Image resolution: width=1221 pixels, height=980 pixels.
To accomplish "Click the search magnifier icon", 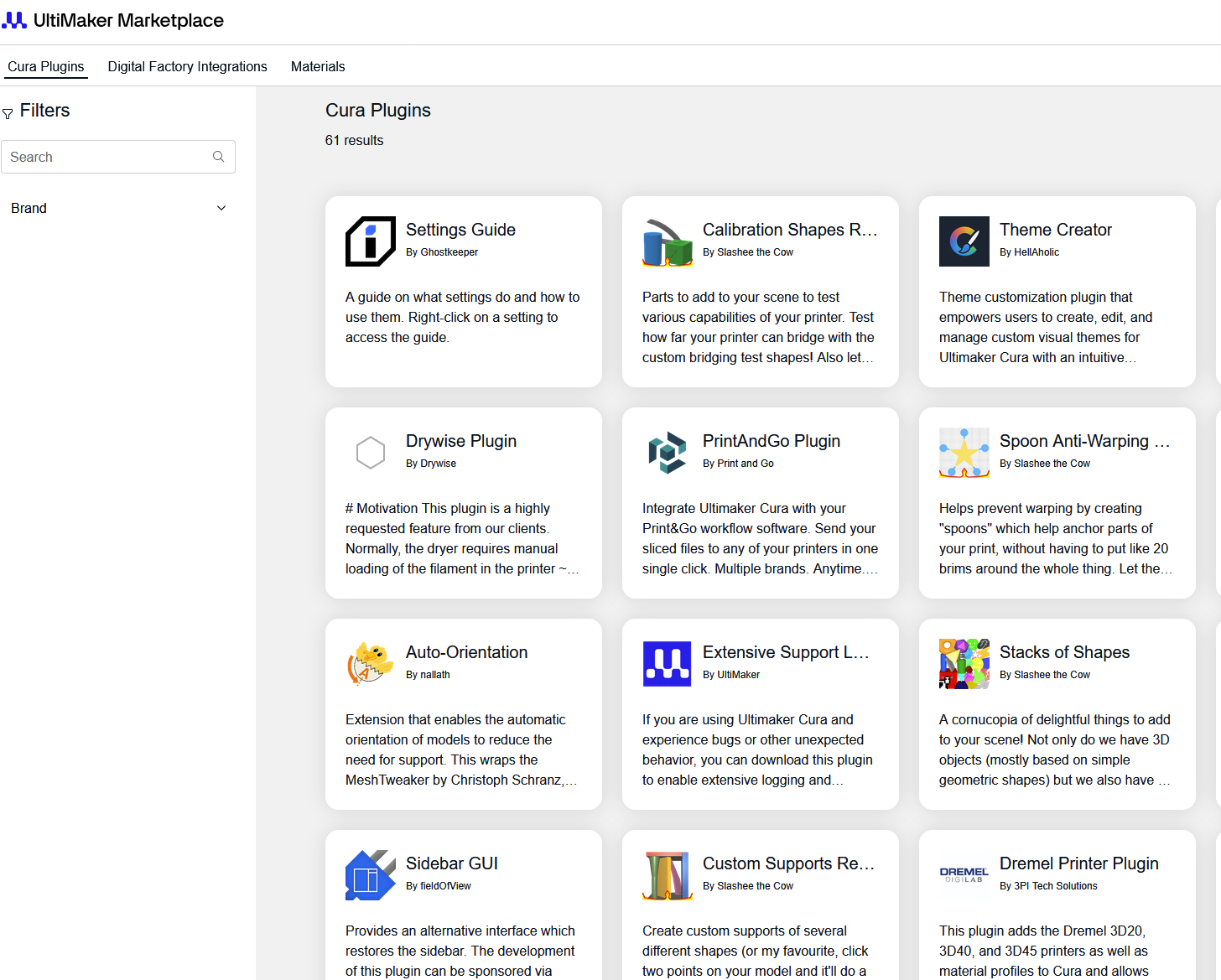I will pos(218,157).
